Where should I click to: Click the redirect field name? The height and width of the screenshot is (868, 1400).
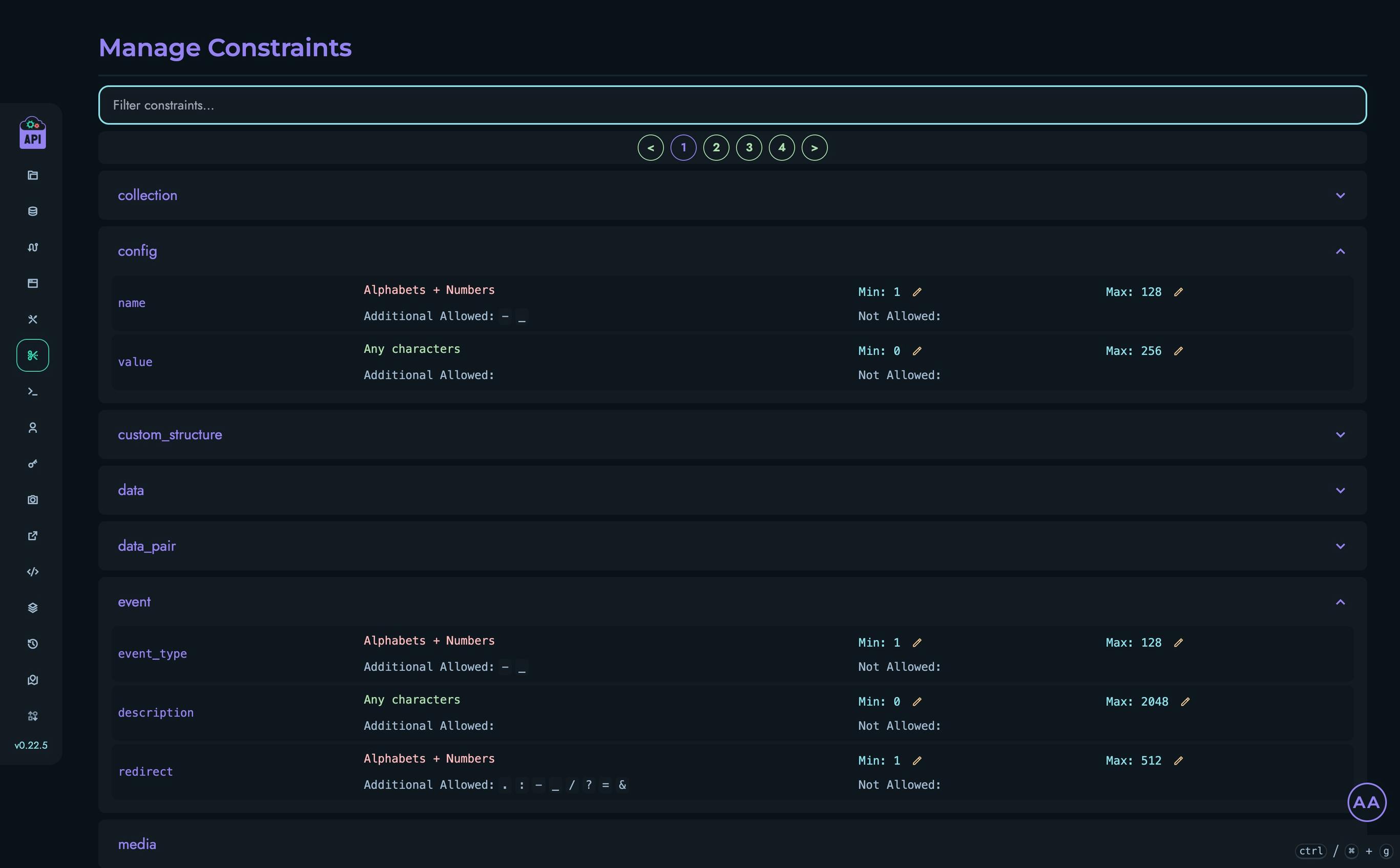point(145,772)
